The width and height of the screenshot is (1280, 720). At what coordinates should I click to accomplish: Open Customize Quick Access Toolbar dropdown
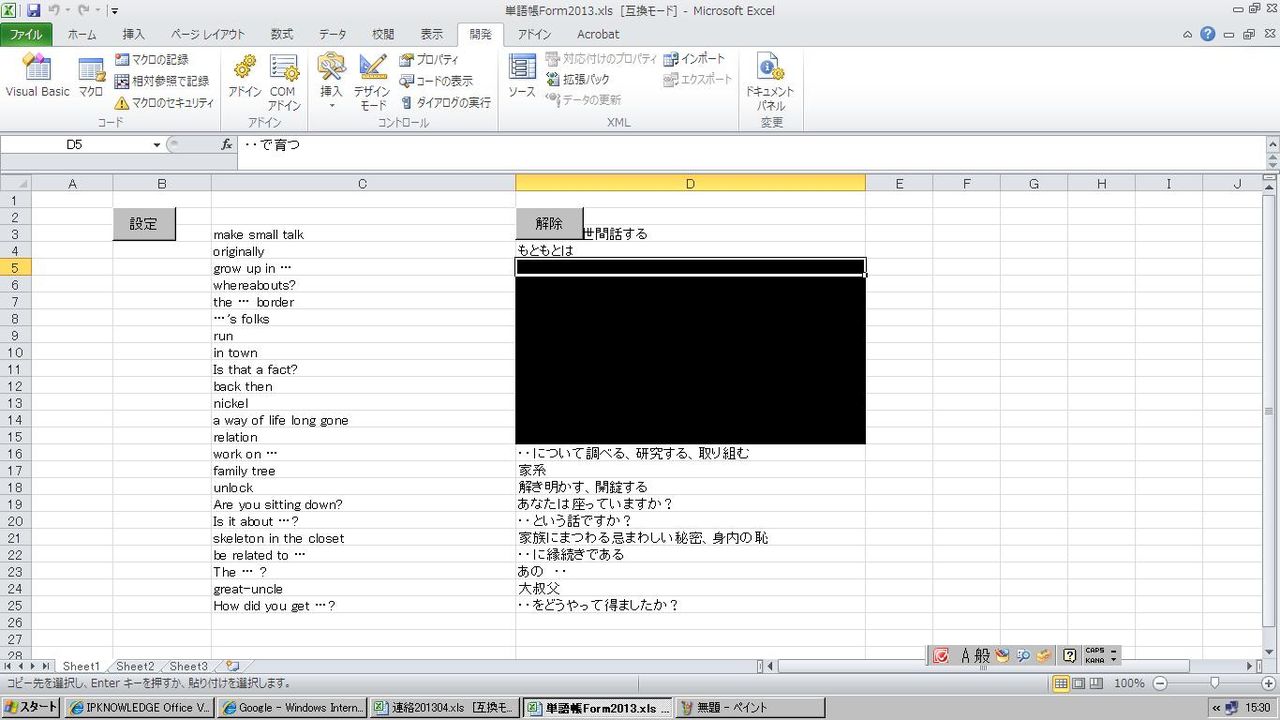click(115, 11)
